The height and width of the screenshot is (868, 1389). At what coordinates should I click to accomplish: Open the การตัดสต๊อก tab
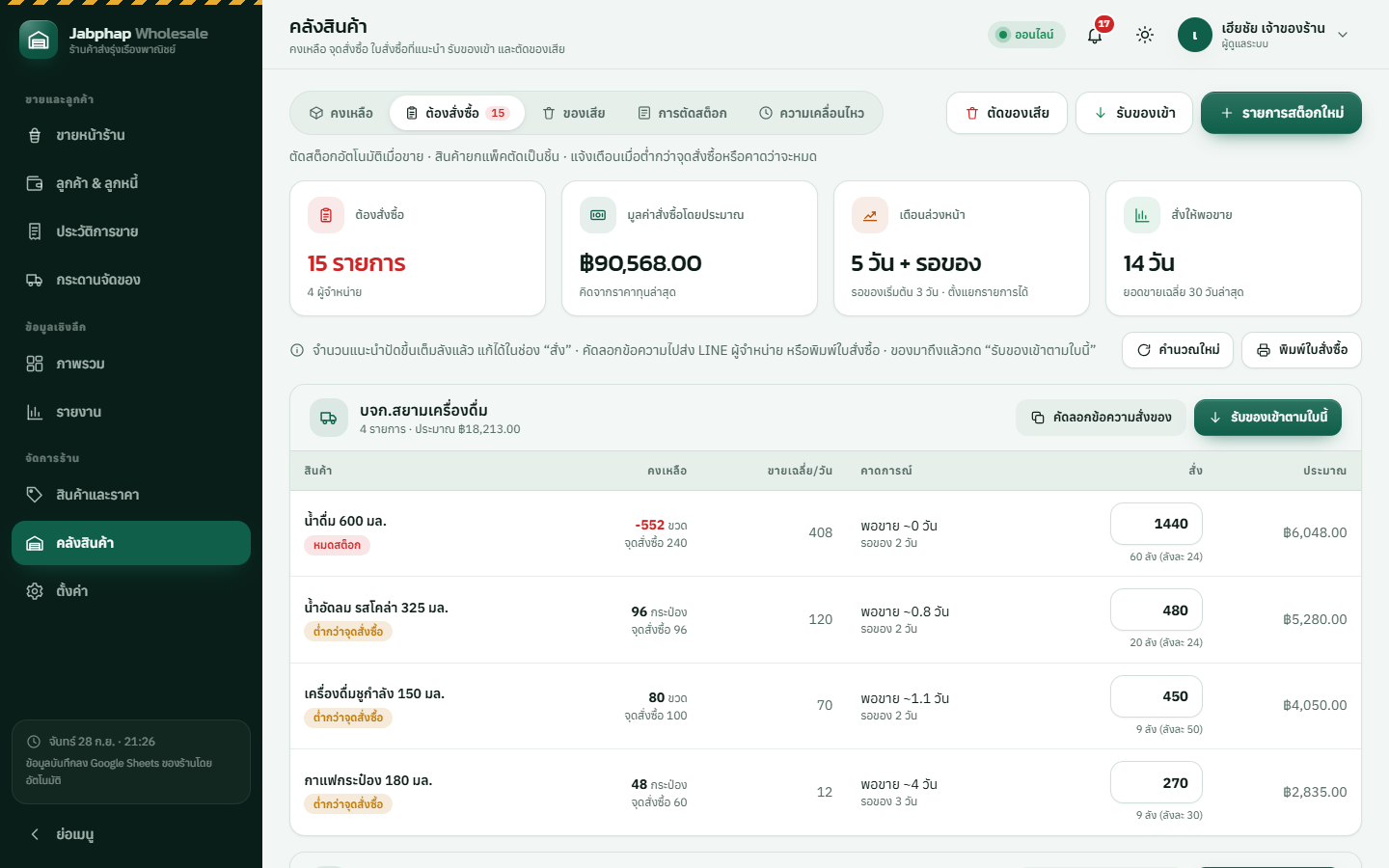pos(683,113)
